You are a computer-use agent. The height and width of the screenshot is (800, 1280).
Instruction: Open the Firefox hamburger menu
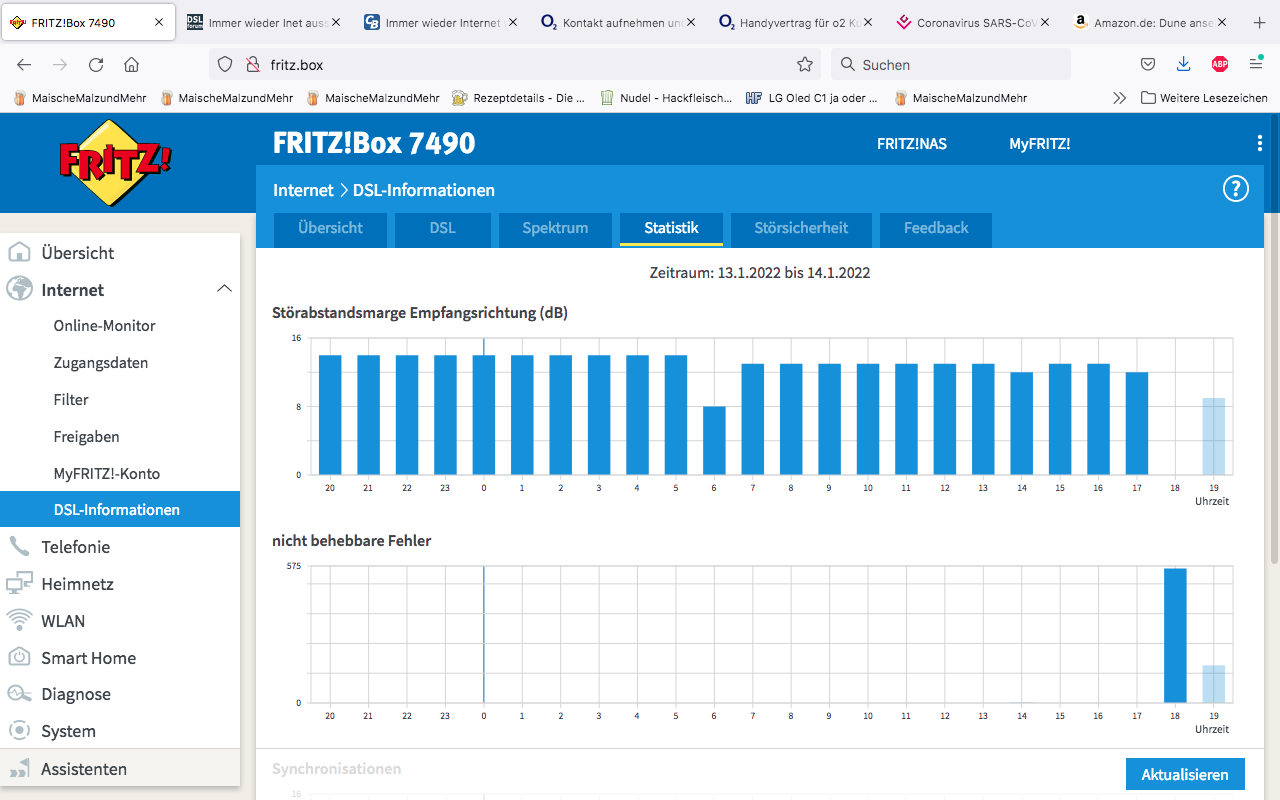pos(1256,65)
